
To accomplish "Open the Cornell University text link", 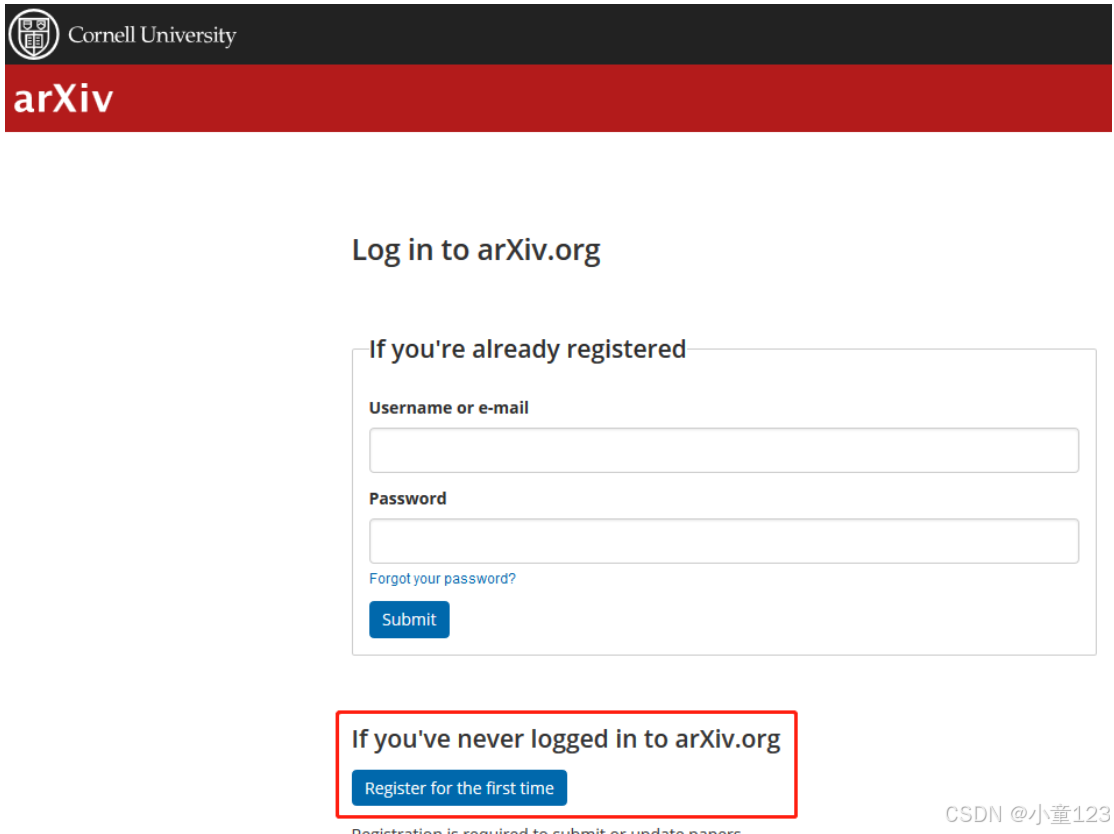I will click(x=152, y=35).
